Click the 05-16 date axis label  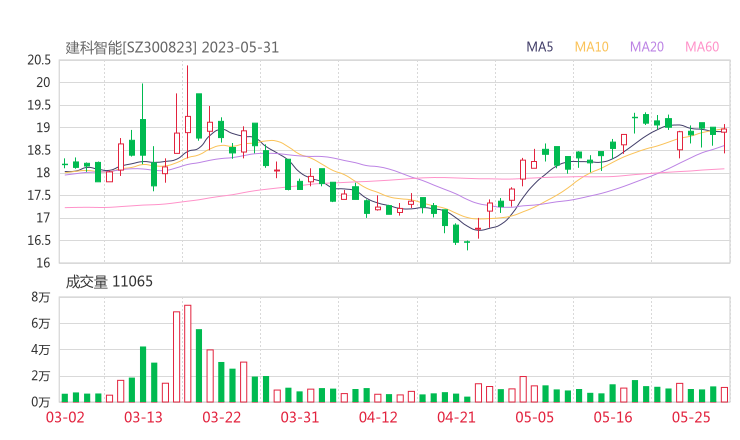pyautogui.click(x=613, y=417)
